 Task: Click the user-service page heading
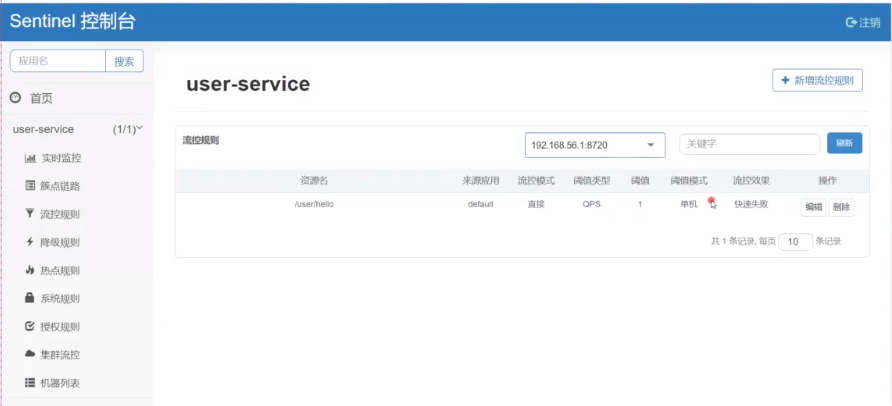pyautogui.click(x=248, y=84)
